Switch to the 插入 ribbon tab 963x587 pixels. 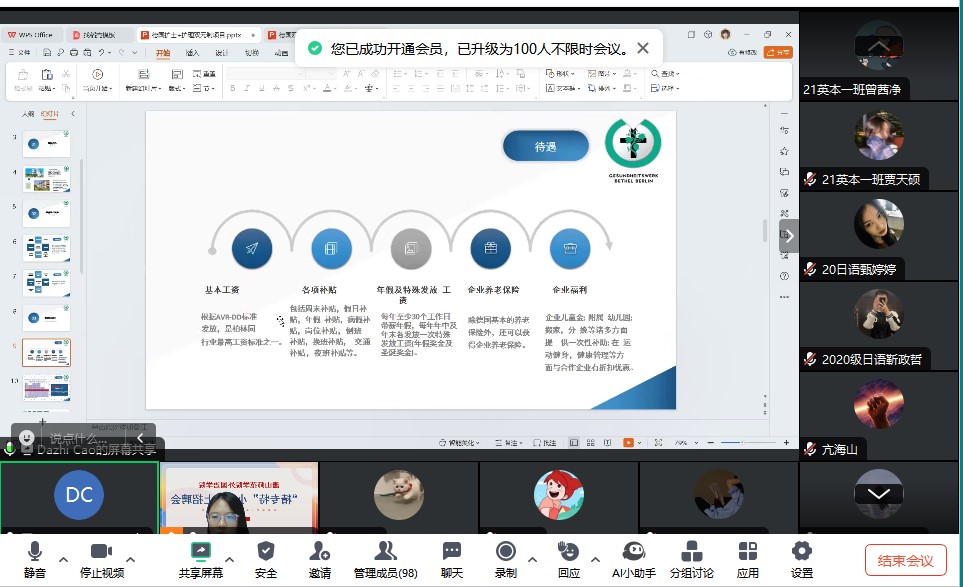point(192,53)
